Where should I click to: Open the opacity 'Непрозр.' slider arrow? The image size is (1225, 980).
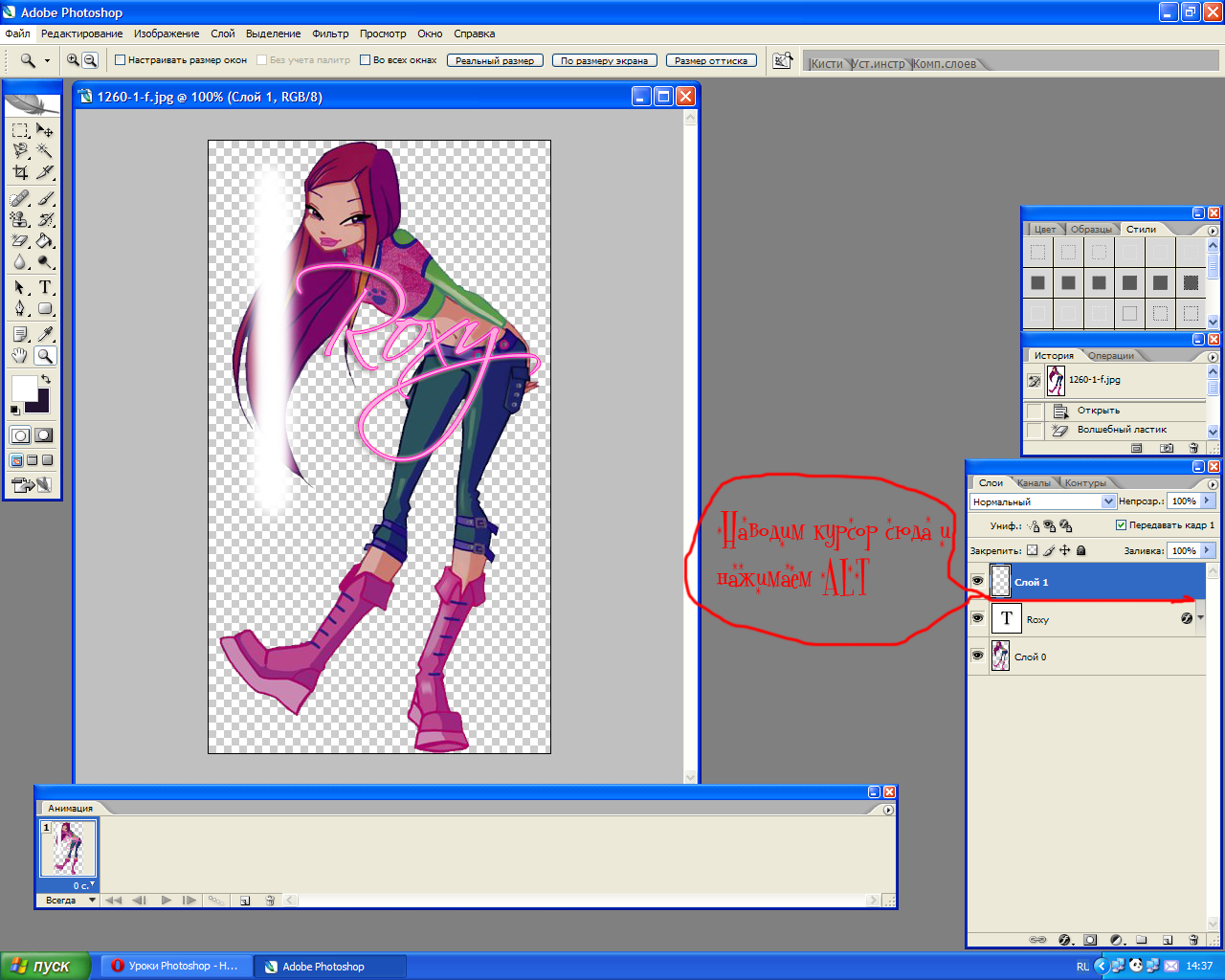click(x=1208, y=501)
